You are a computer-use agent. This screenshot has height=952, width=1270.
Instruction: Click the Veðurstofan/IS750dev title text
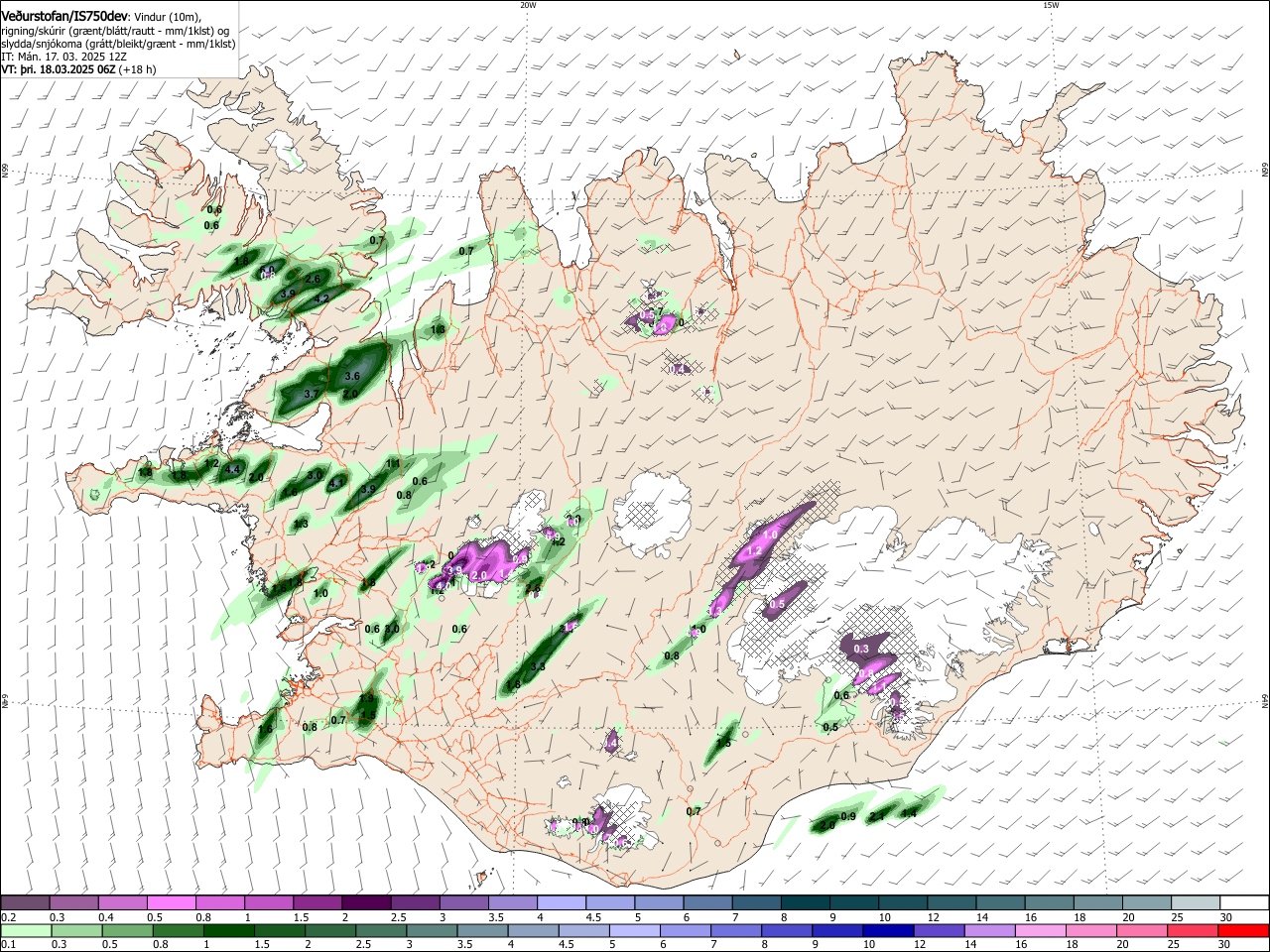pos(64,15)
